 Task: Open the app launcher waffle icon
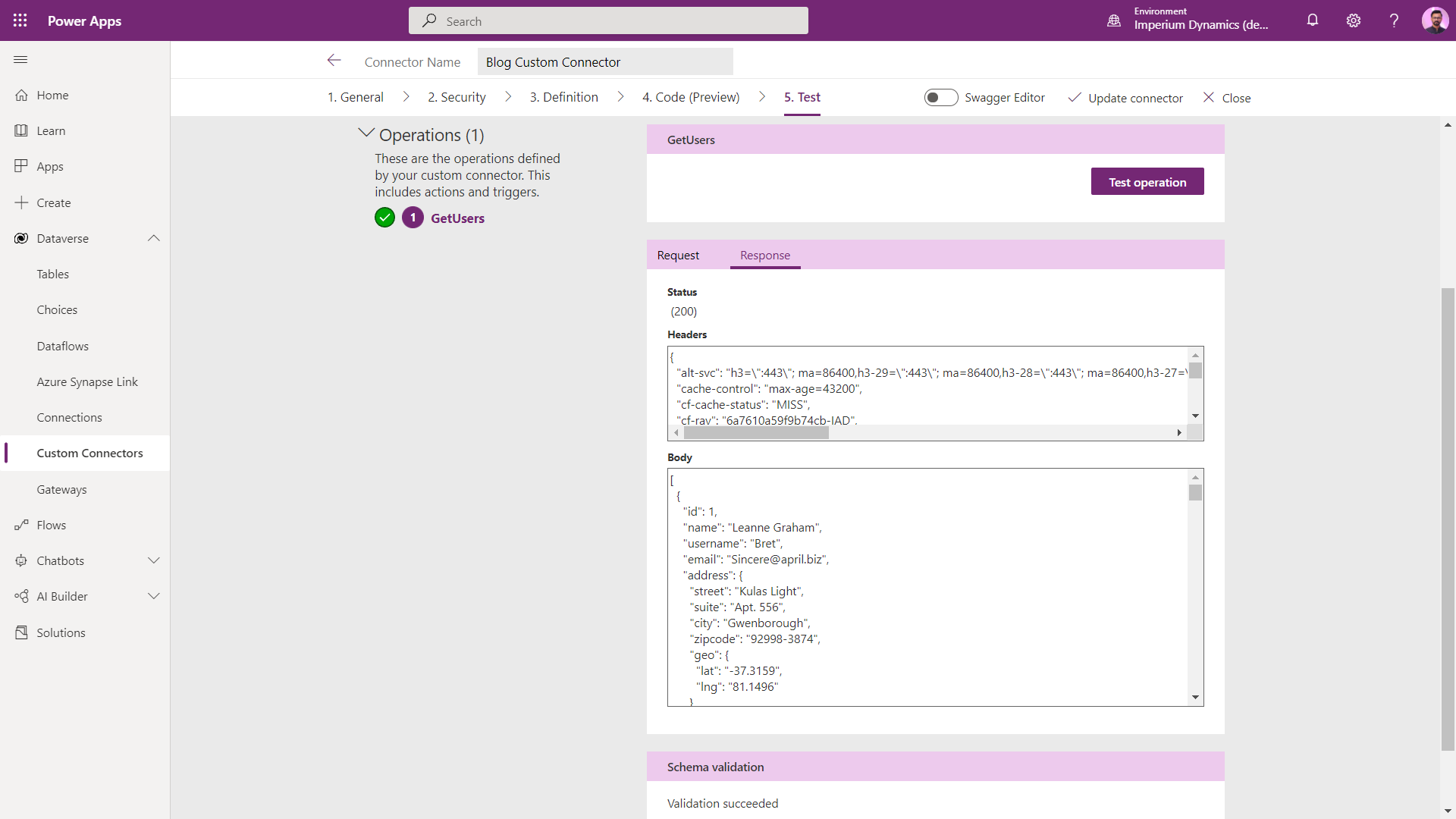[20, 20]
